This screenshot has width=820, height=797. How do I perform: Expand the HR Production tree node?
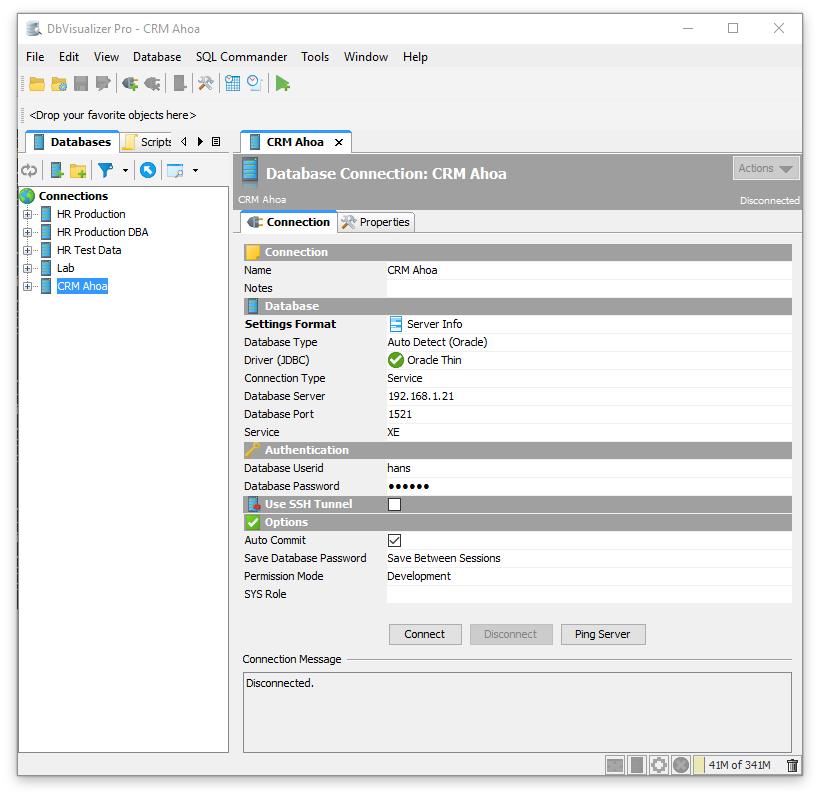tap(28, 214)
